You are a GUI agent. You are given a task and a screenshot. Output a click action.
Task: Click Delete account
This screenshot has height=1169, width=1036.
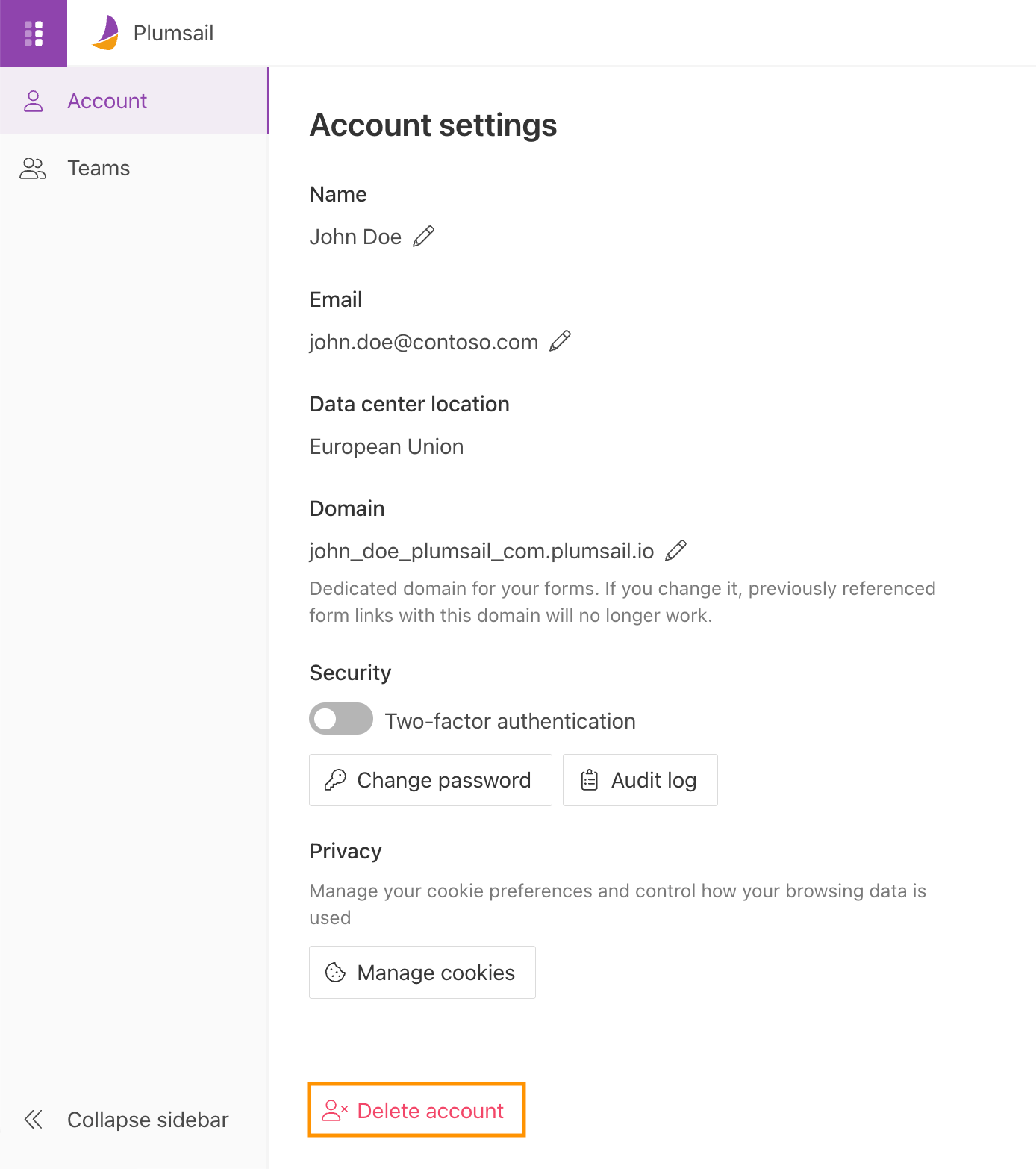point(416,1110)
